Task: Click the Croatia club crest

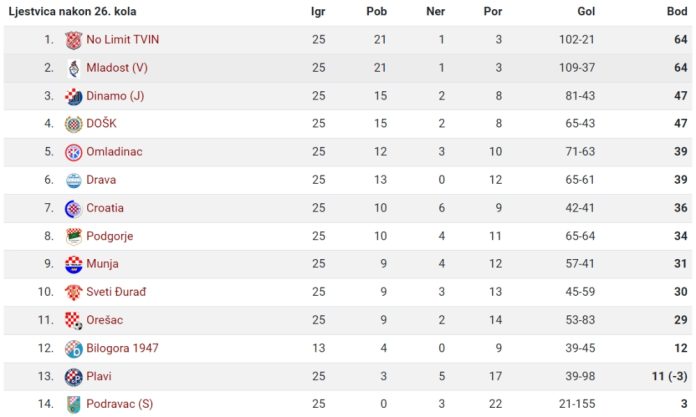Action: [74, 208]
